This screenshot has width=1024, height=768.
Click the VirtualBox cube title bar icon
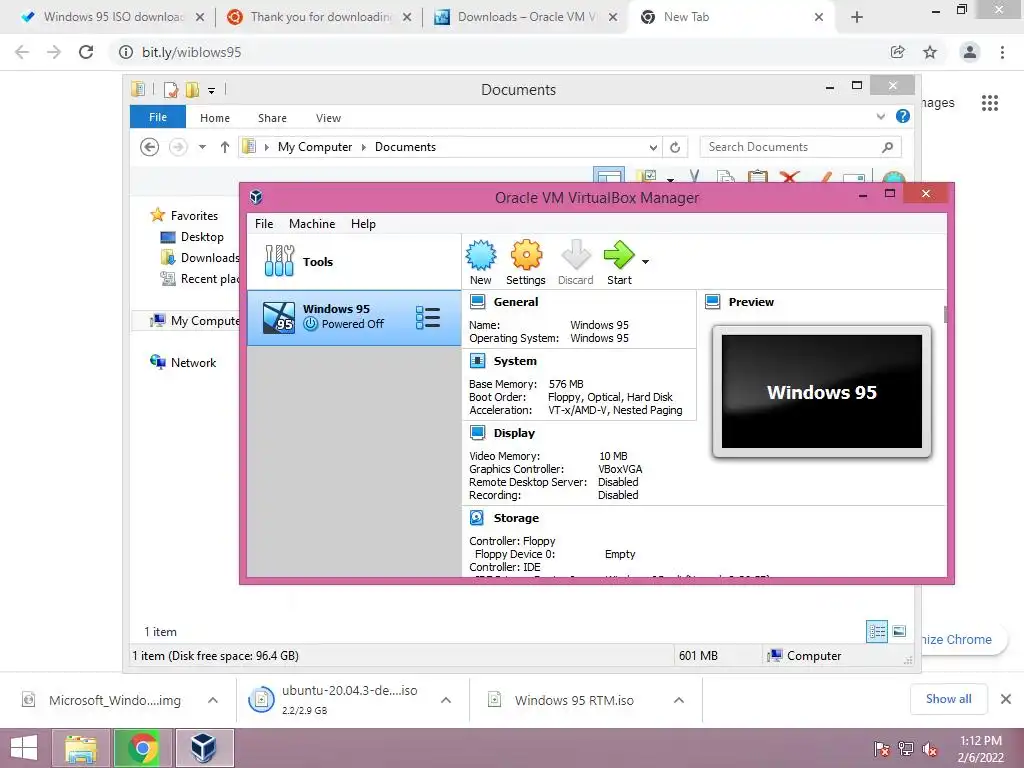tap(257, 197)
